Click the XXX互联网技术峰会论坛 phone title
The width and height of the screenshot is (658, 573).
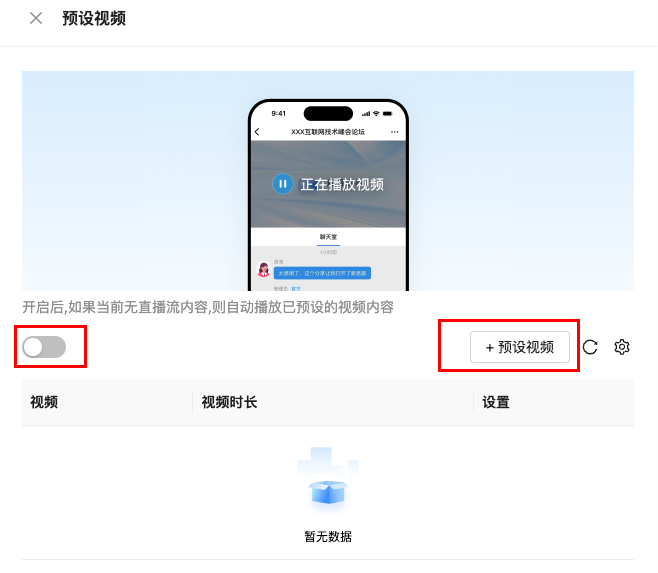click(328, 132)
